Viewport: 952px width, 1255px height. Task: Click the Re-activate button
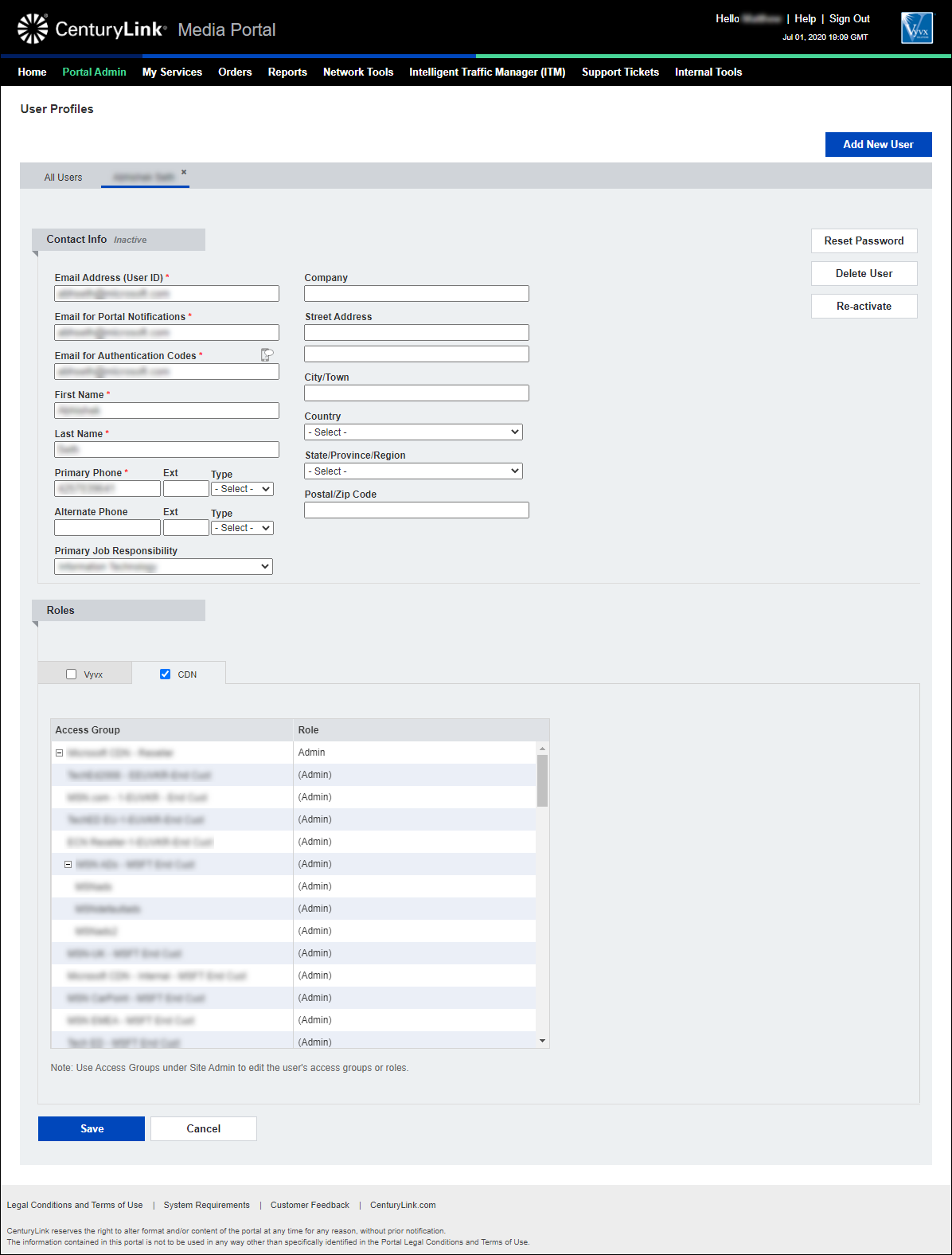[x=864, y=306]
